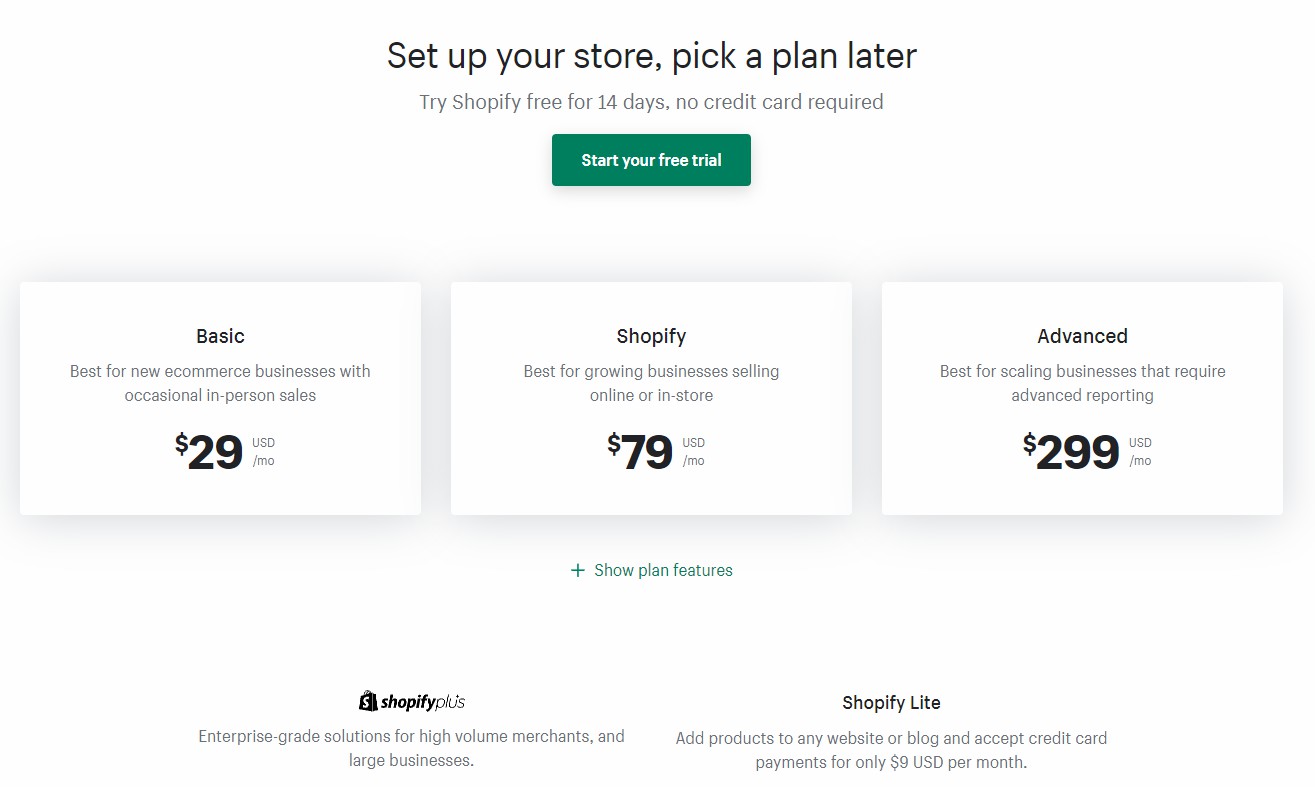Click the Try Shopify free subtitle text
The height and width of the screenshot is (787, 1315).
(x=651, y=101)
